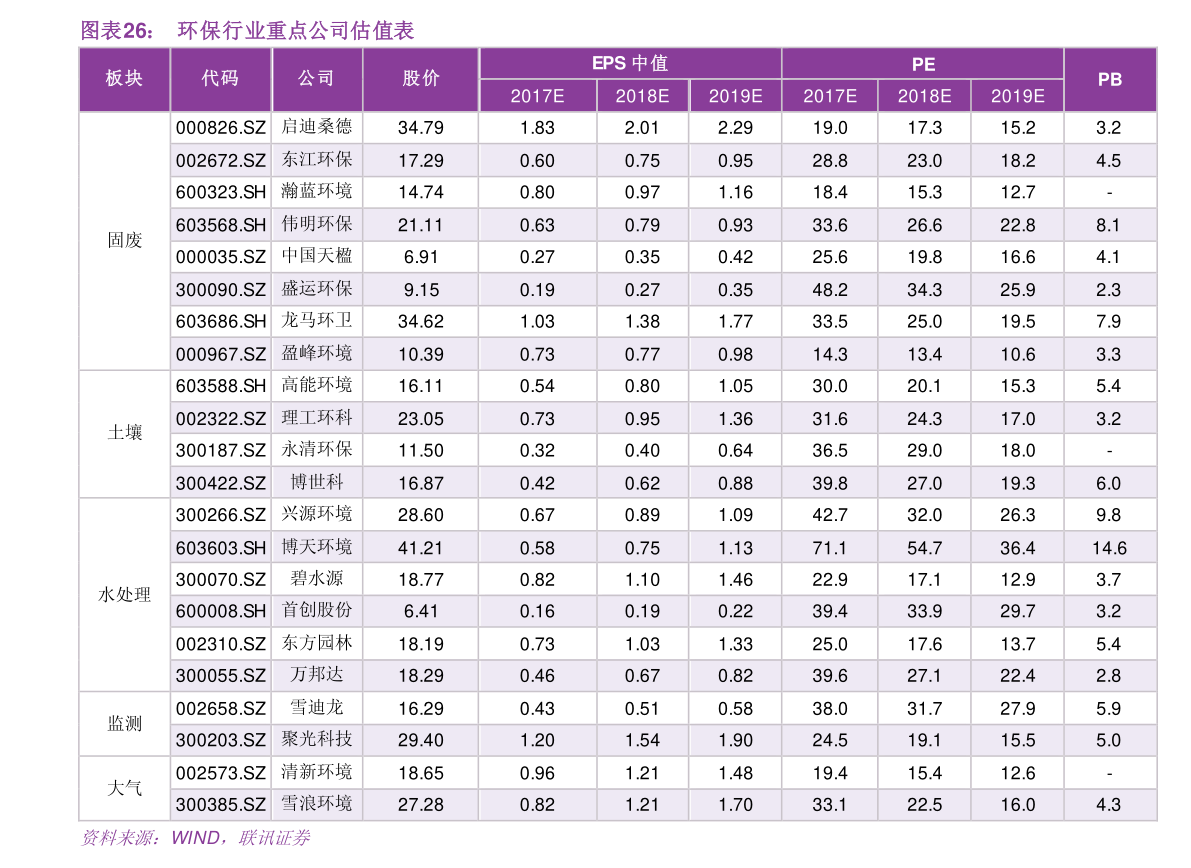Select the 固废 sector cell
This screenshot has width=1191, height=868.
coord(125,241)
